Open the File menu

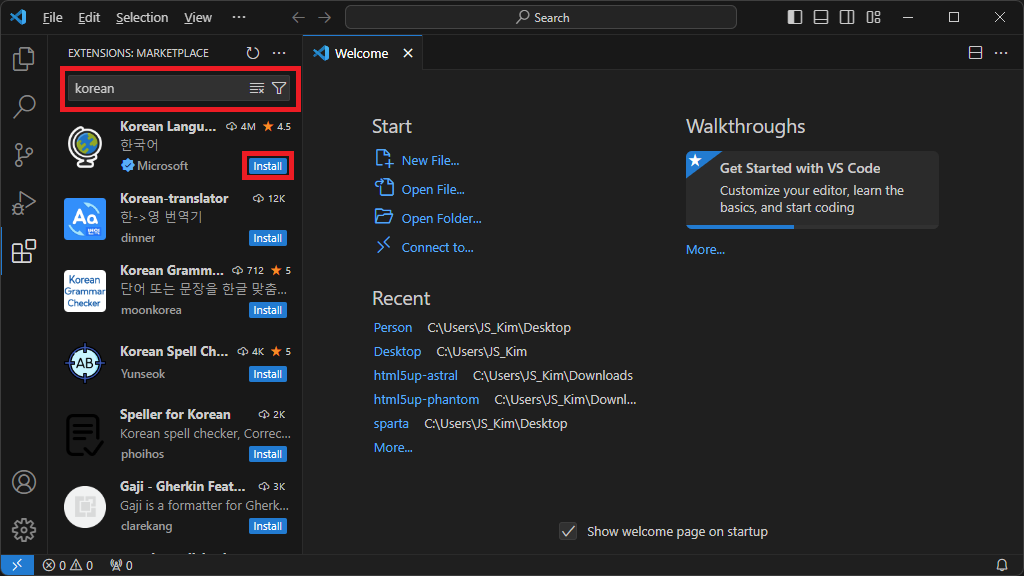(52, 18)
